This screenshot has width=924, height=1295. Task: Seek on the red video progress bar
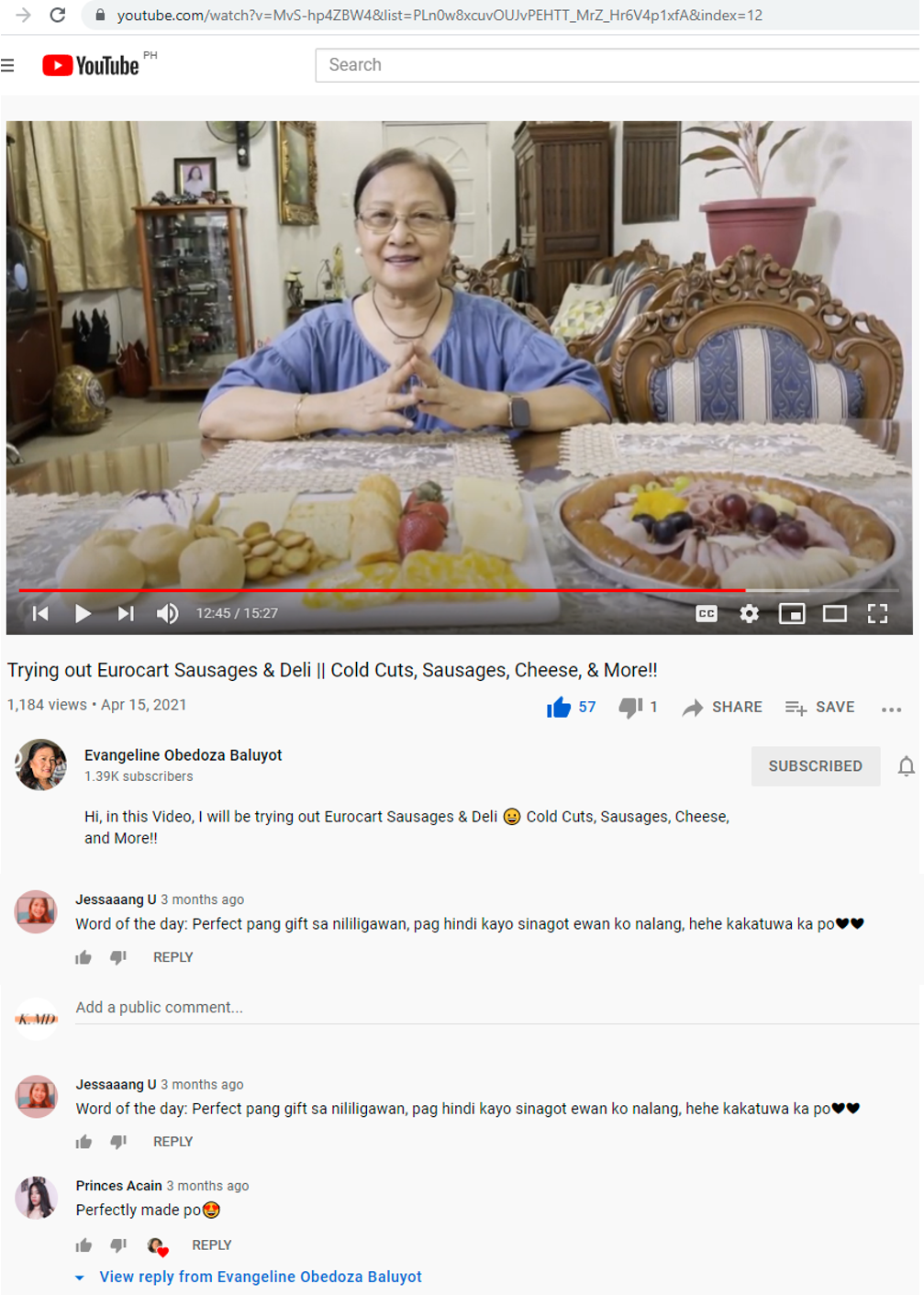tap(383, 590)
